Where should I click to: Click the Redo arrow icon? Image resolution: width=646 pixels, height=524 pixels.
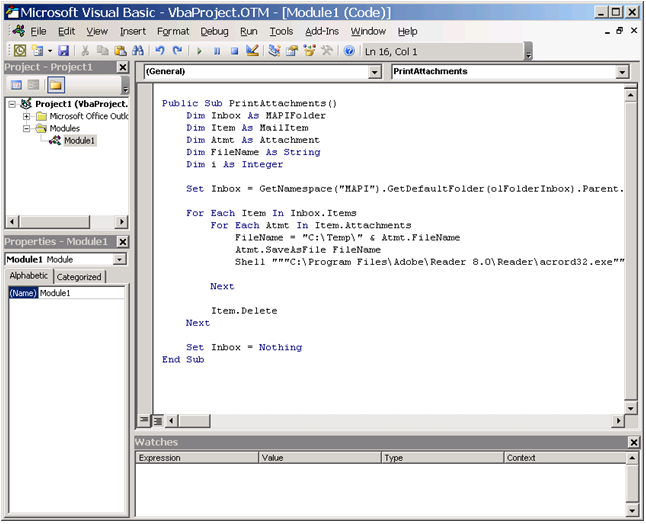[177, 51]
